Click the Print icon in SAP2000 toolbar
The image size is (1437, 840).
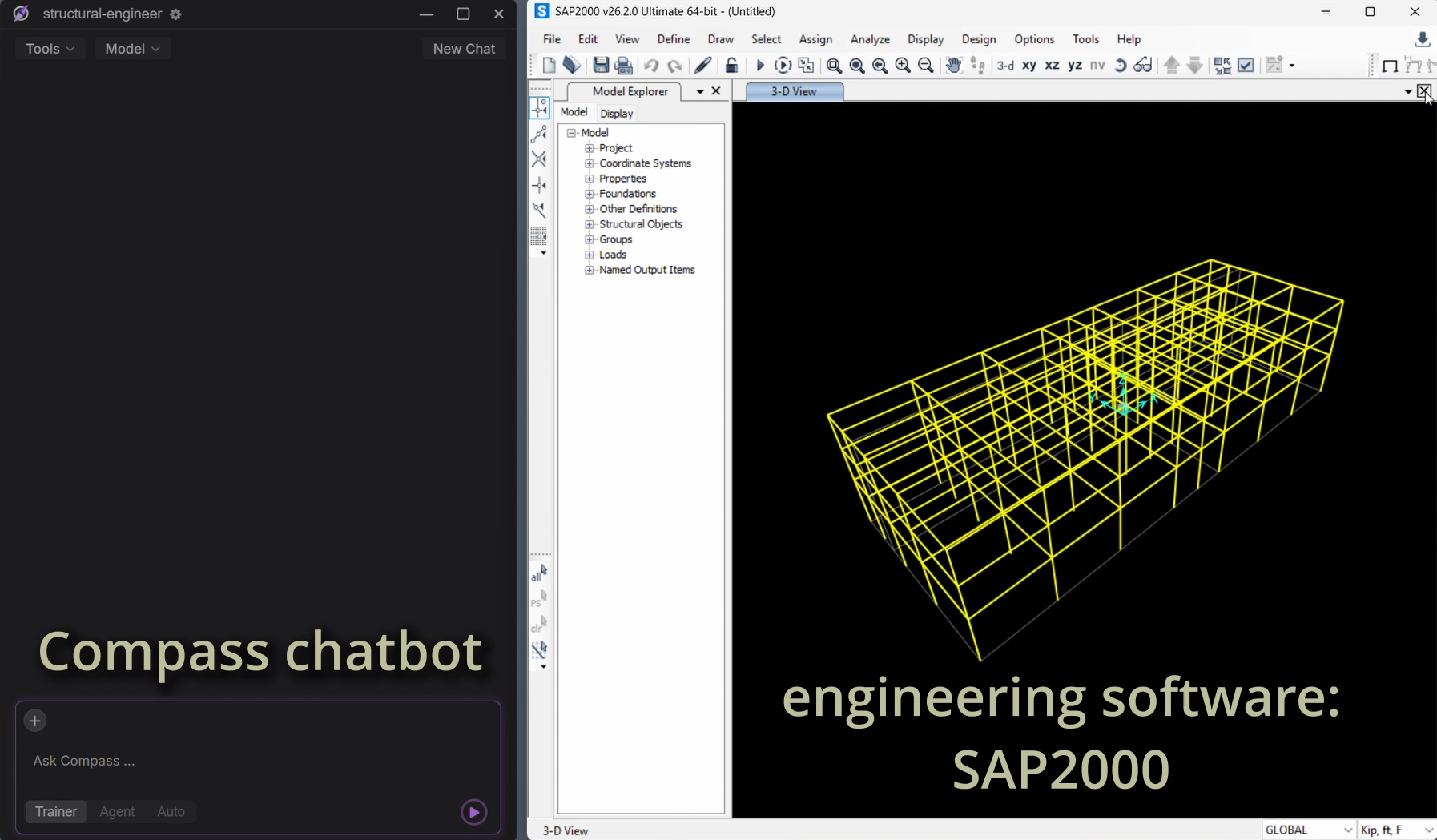pos(624,66)
